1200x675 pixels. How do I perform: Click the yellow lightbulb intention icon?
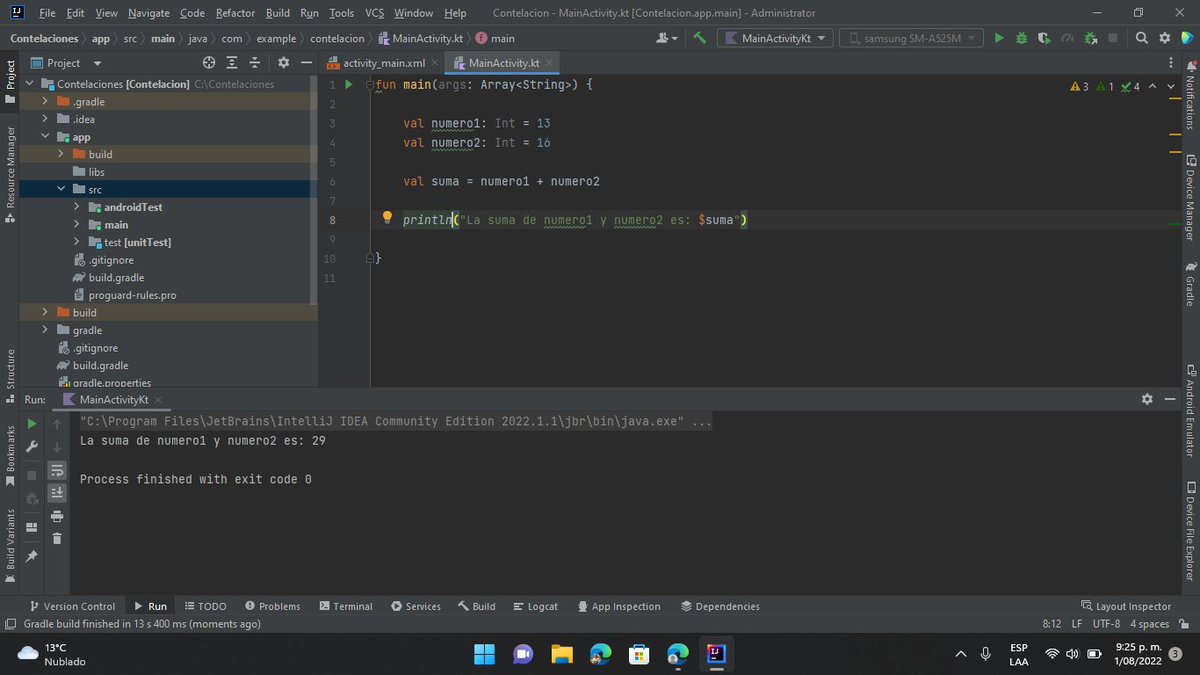[387, 218]
